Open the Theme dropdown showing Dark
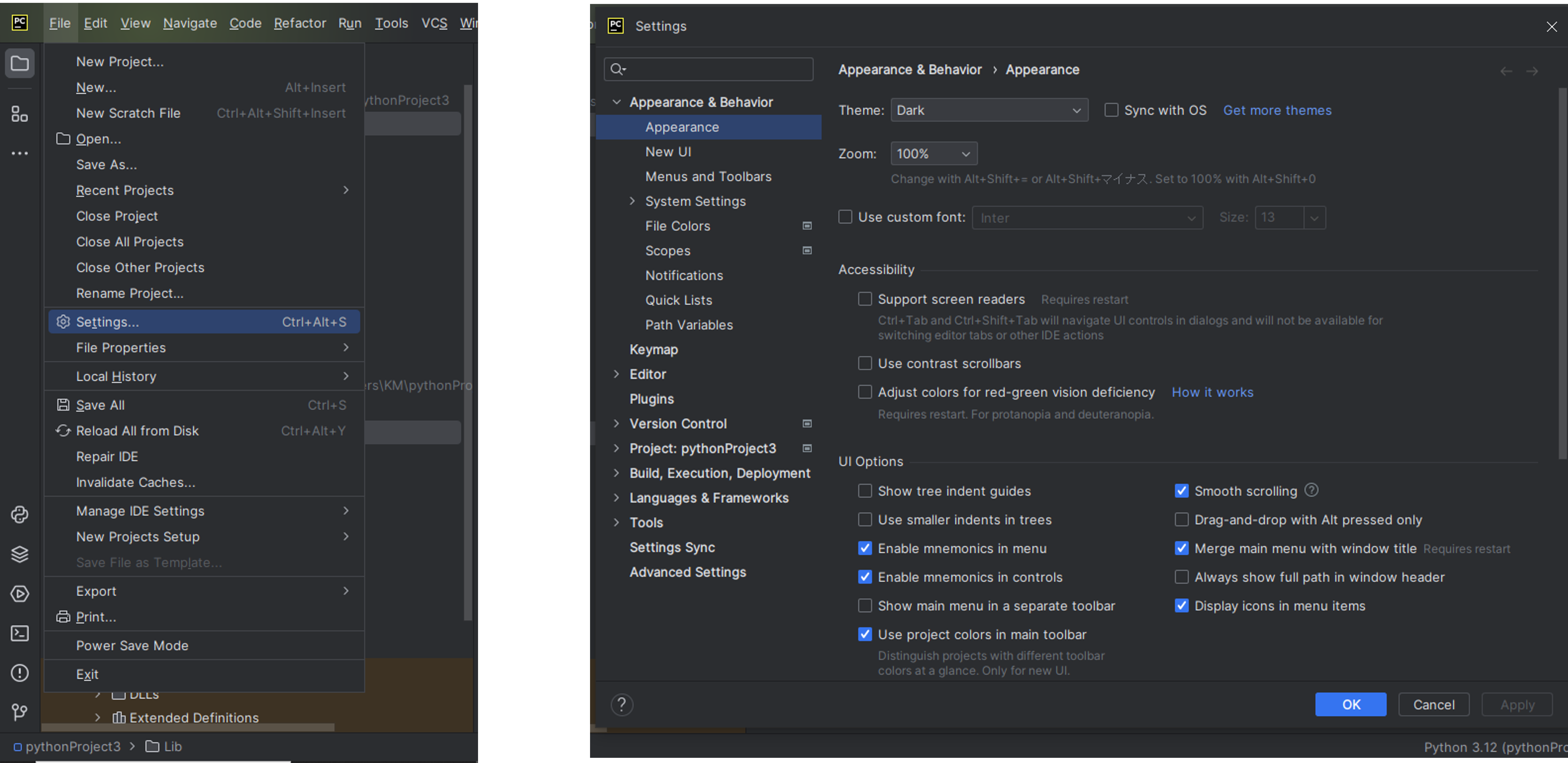The width and height of the screenshot is (1568, 763). 989,110
